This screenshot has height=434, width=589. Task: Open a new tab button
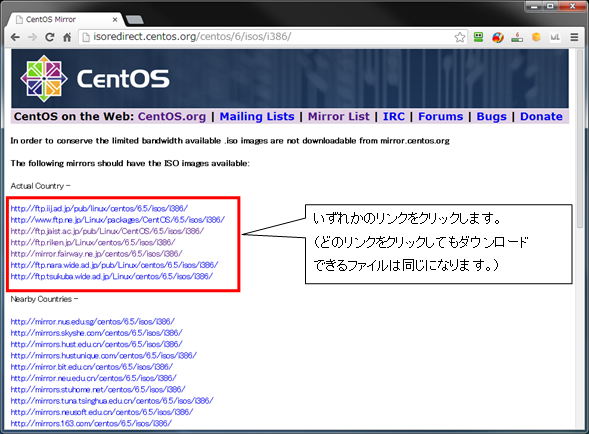(x=134, y=20)
